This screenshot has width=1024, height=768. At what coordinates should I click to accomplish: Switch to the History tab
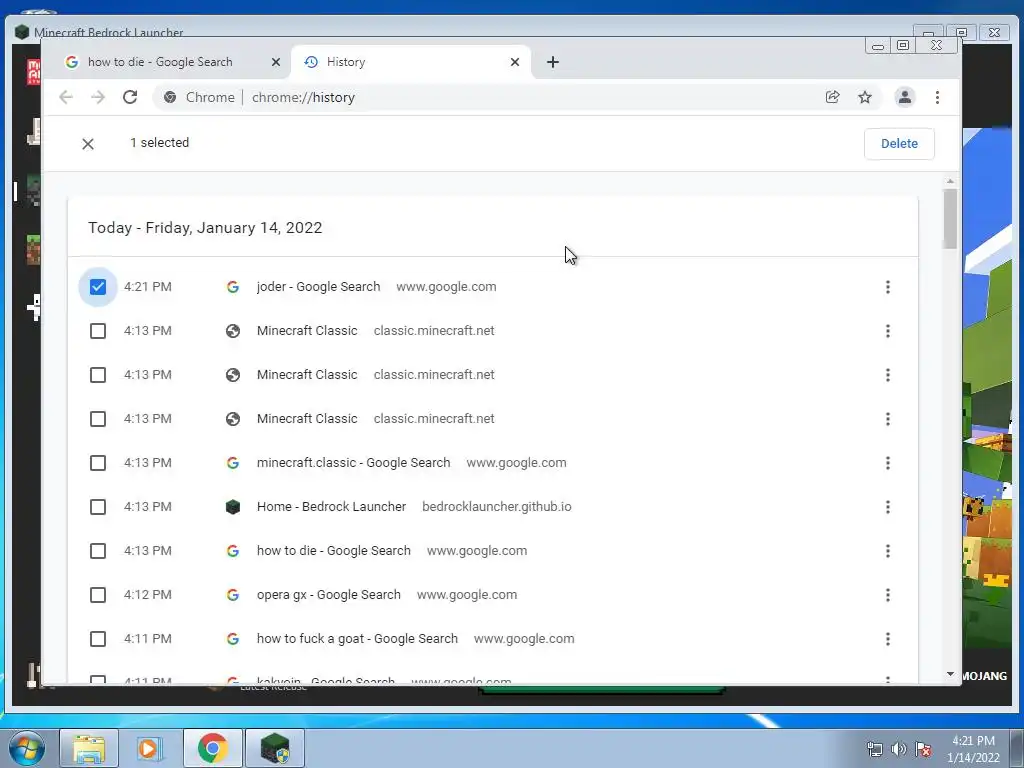pyautogui.click(x=410, y=62)
